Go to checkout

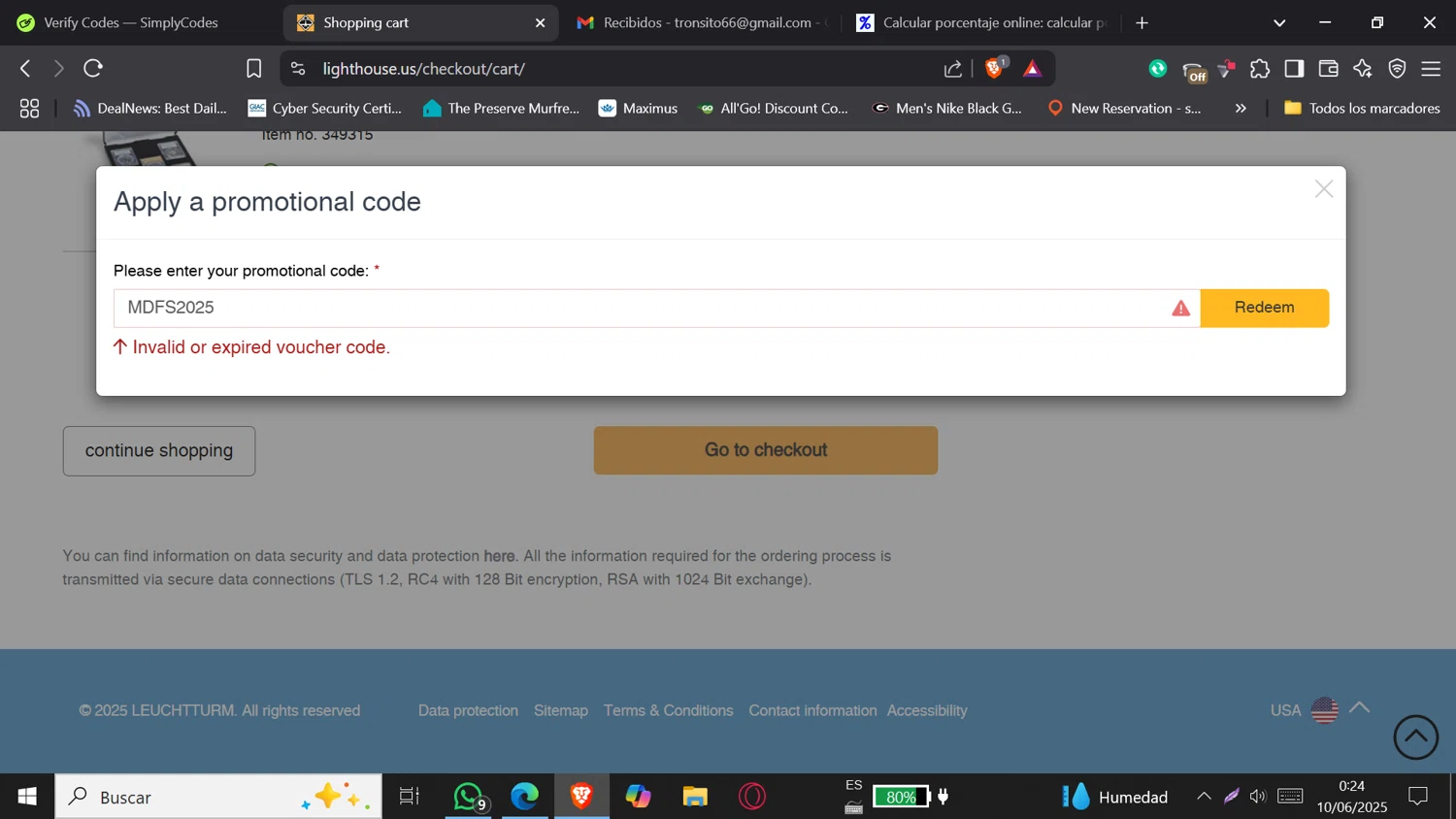(765, 450)
